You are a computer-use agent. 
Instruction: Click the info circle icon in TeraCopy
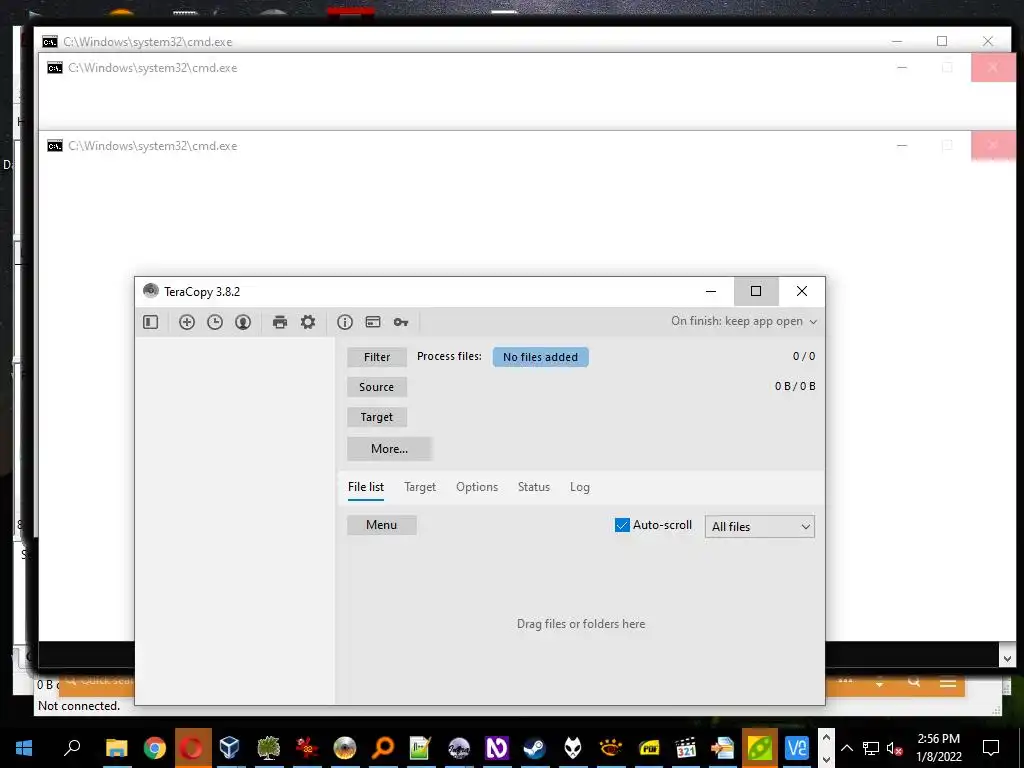[345, 322]
